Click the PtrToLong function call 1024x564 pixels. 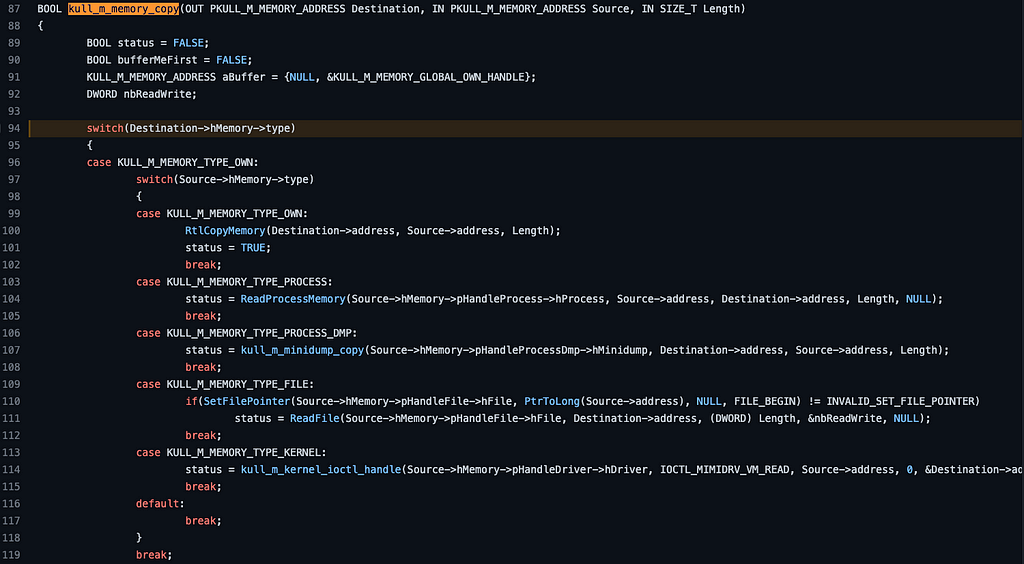click(x=552, y=401)
